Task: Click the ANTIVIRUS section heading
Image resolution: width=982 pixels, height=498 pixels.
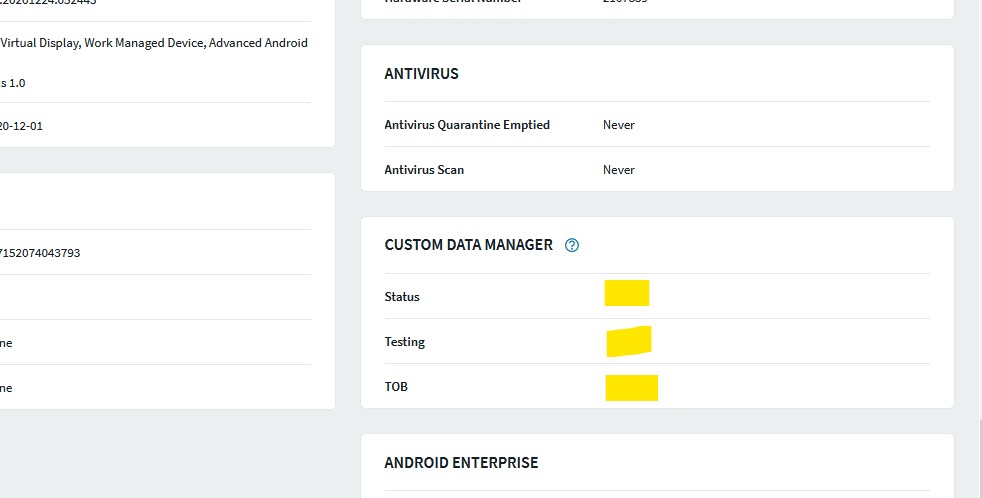Action: (x=421, y=74)
